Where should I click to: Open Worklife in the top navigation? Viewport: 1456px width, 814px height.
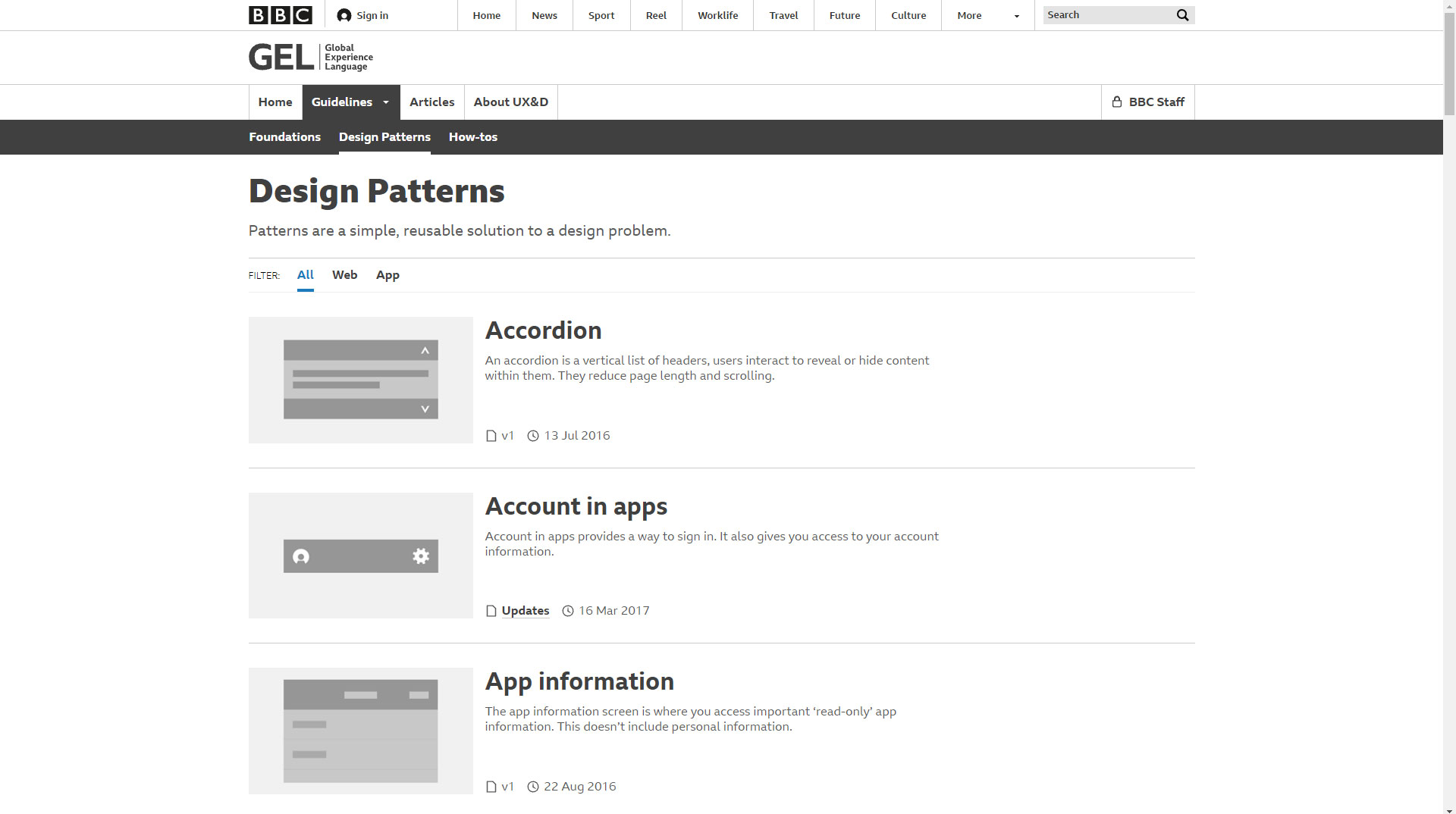click(717, 15)
